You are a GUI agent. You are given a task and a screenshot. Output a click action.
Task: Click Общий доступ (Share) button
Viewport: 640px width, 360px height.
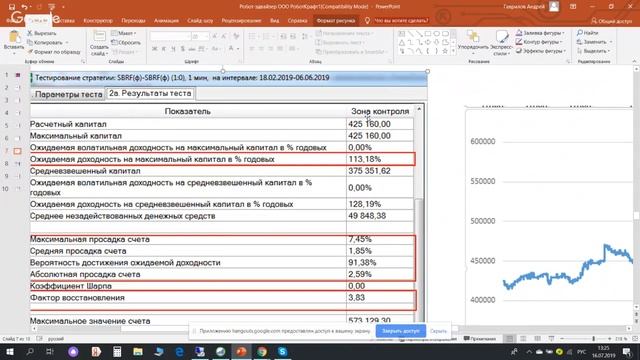(x=611, y=21)
